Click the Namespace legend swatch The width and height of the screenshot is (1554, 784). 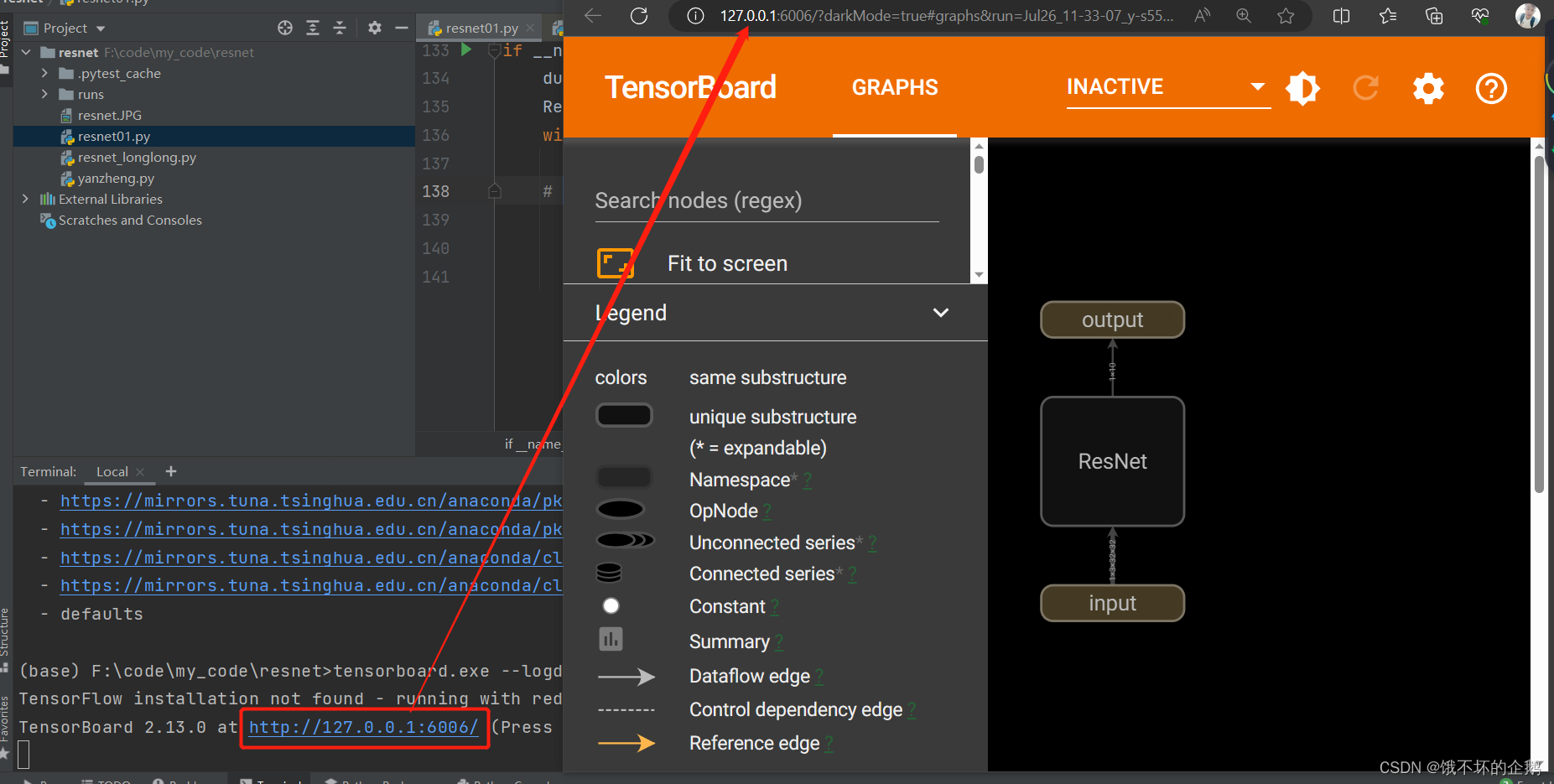pyautogui.click(x=624, y=477)
